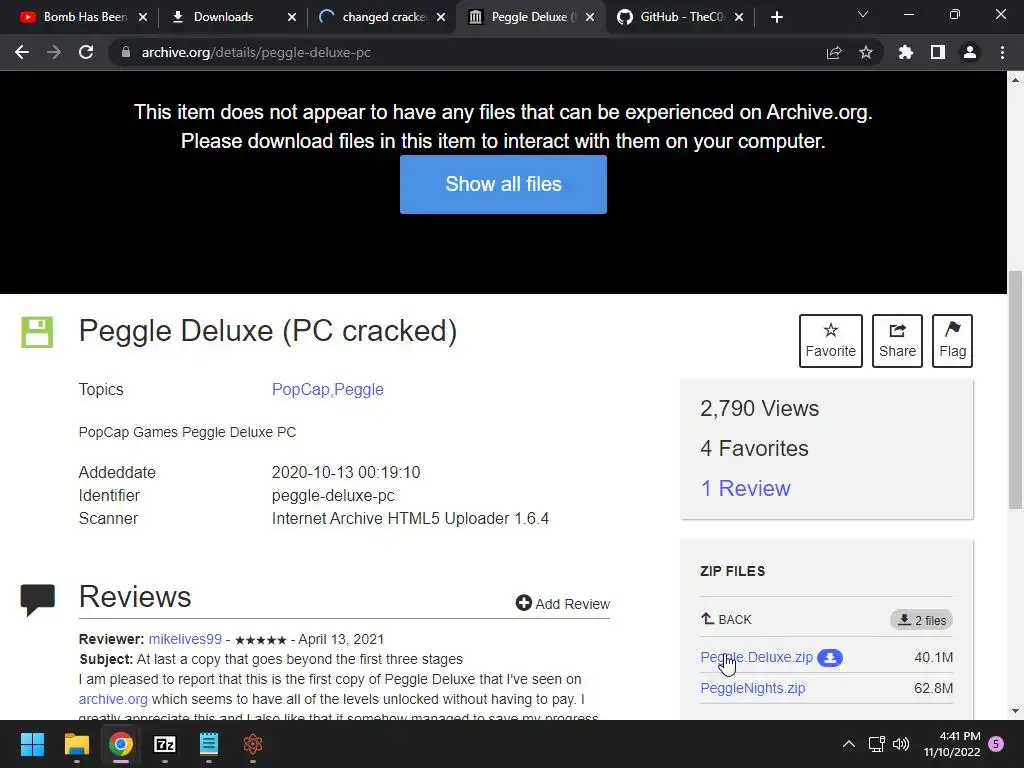Click the Chrome taskbar icon
1024x768 pixels.
[121, 744]
